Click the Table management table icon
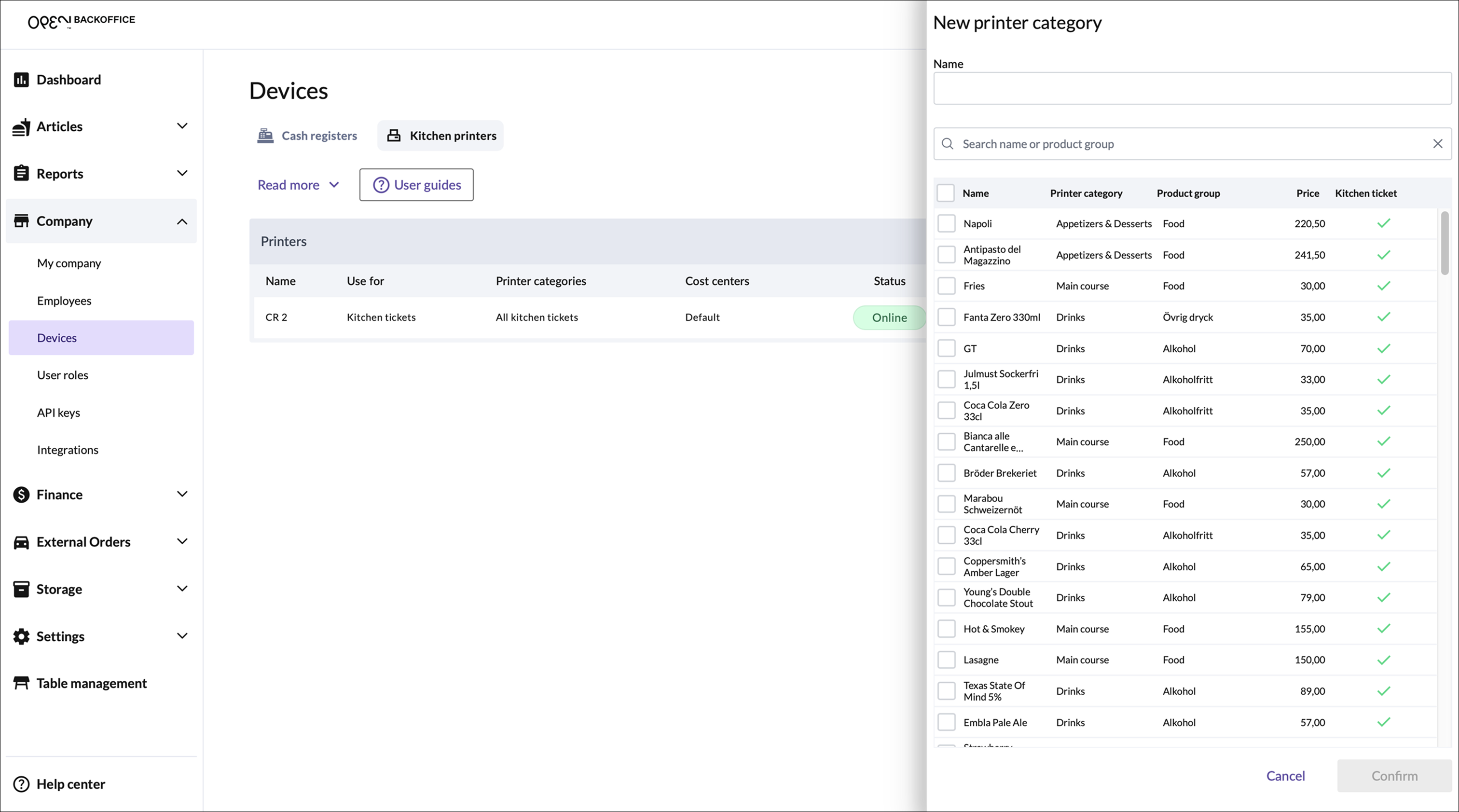 (21, 684)
